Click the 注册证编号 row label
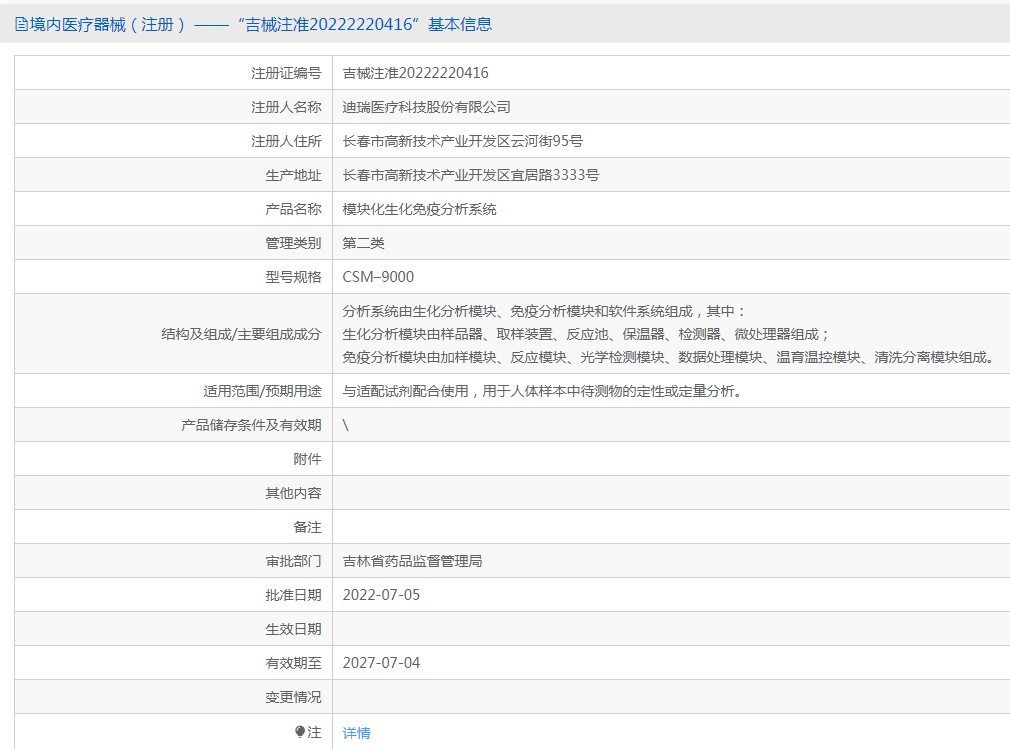Image resolution: width=1010 pixels, height=749 pixels. (286, 73)
